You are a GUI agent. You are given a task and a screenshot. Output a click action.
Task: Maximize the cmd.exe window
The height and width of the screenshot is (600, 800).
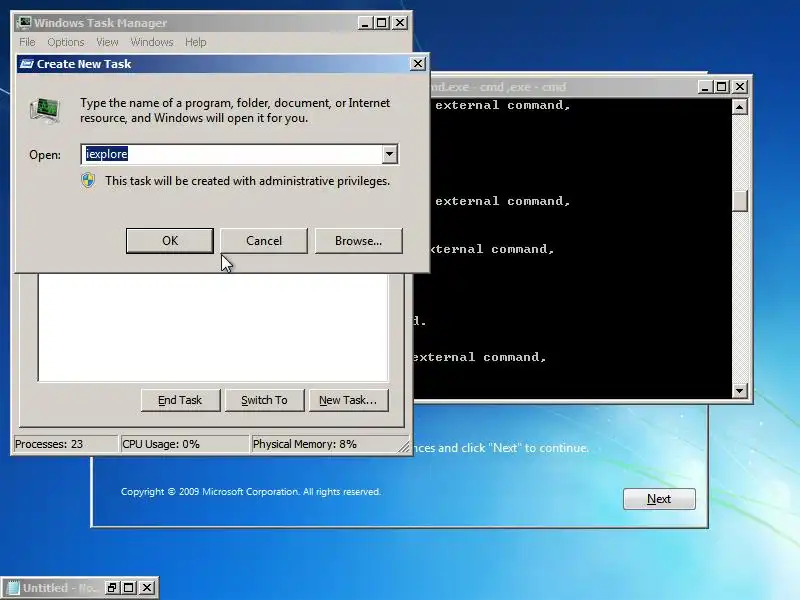click(721, 87)
